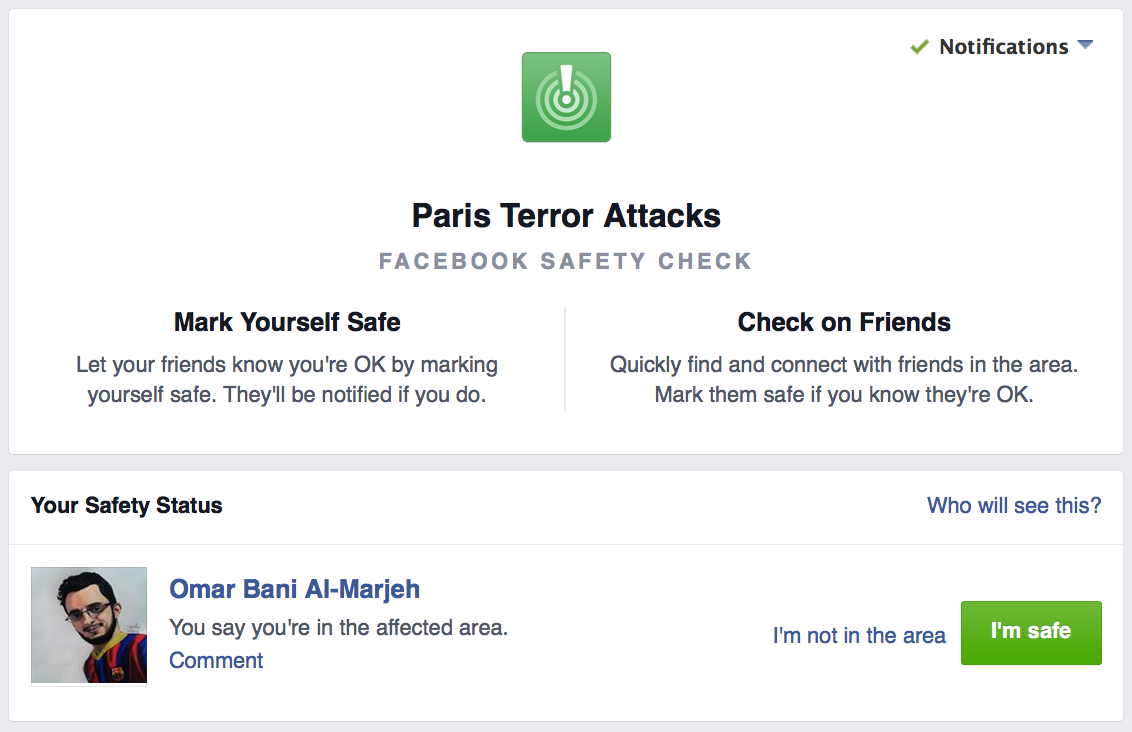Viewport: 1132px width, 732px height.
Task: Click the affected area status message
Action: click(339, 628)
